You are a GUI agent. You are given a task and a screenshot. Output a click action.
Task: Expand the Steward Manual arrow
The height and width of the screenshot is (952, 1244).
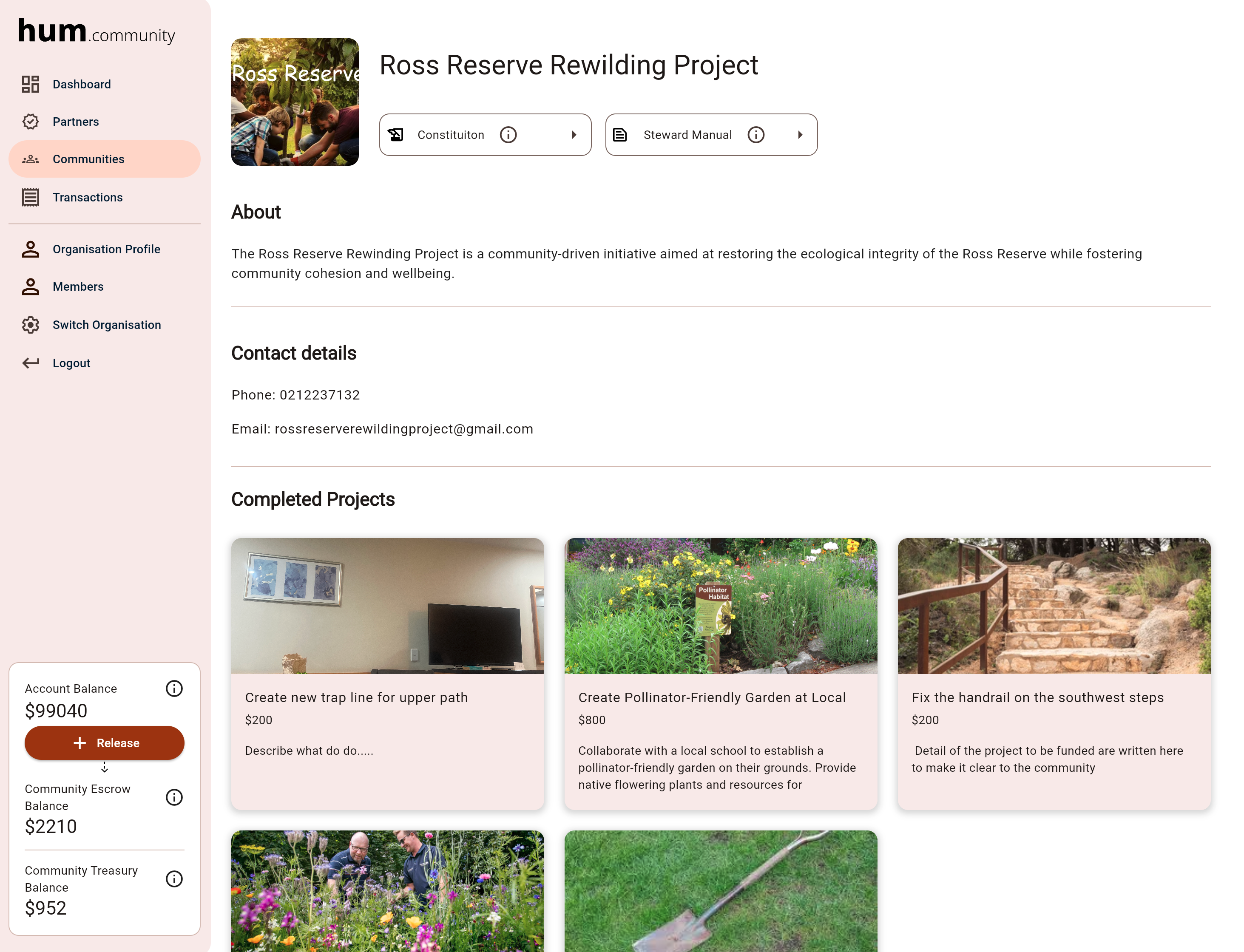point(800,135)
